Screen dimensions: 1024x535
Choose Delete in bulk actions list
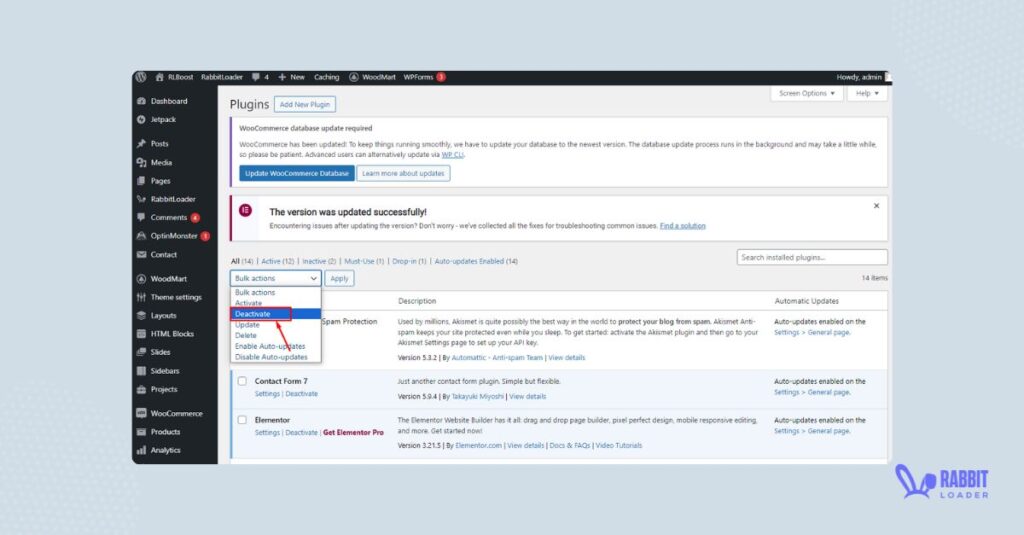[276, 336]
